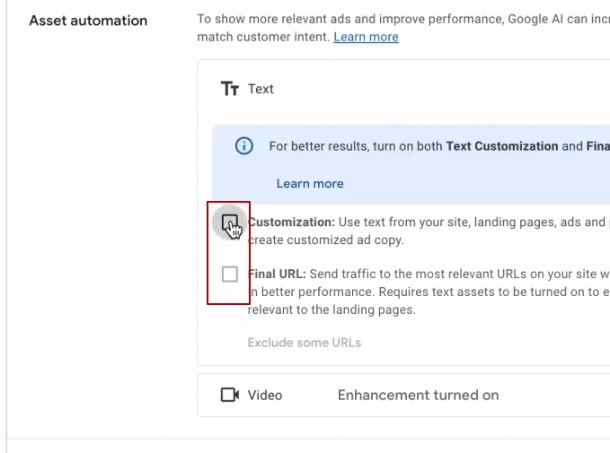Image resolution: width=610 pixels, height=453 pixels.
Task: Collapse the Text section via its header label
Action: [260, 89]
